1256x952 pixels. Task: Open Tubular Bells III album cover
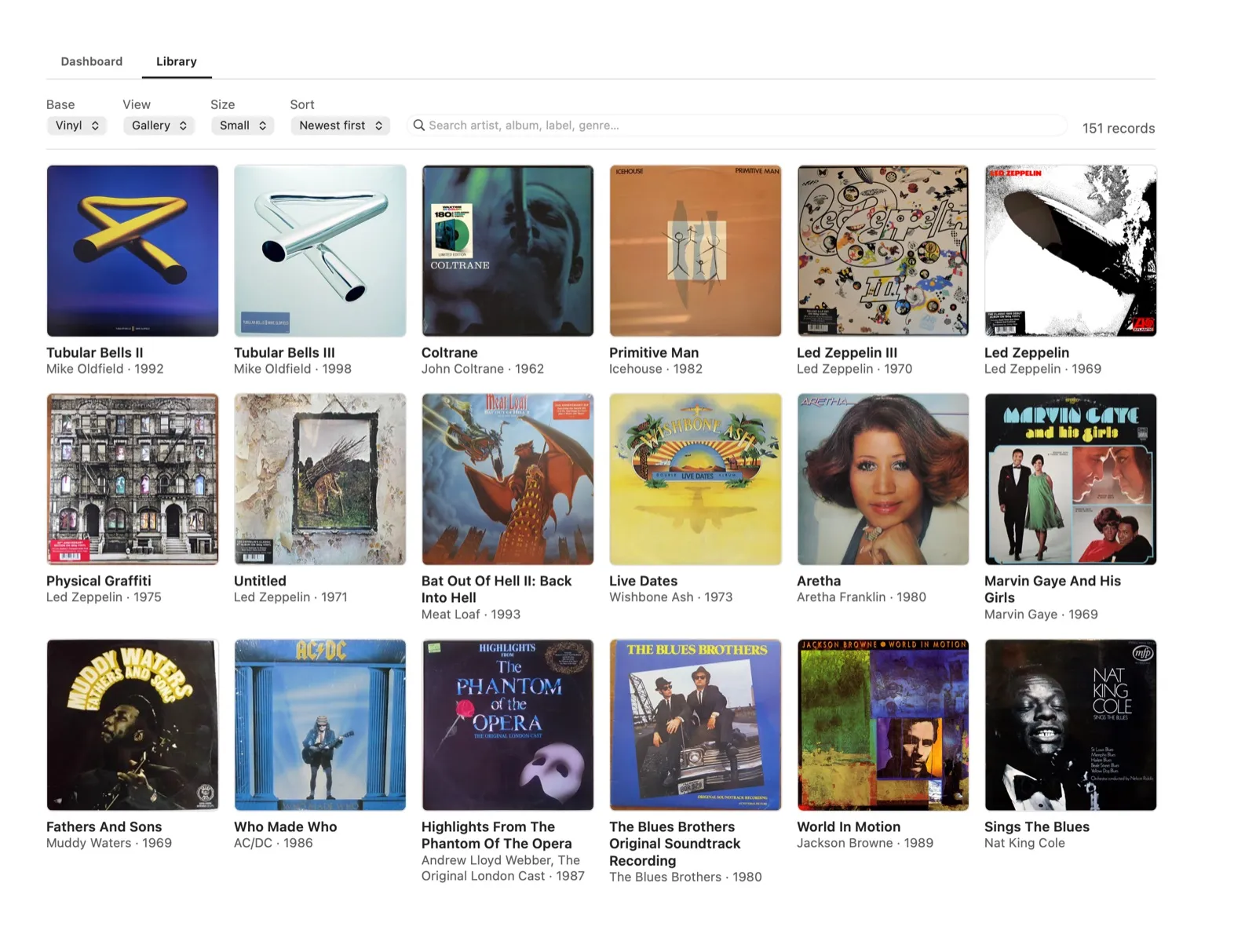(320, 251)
